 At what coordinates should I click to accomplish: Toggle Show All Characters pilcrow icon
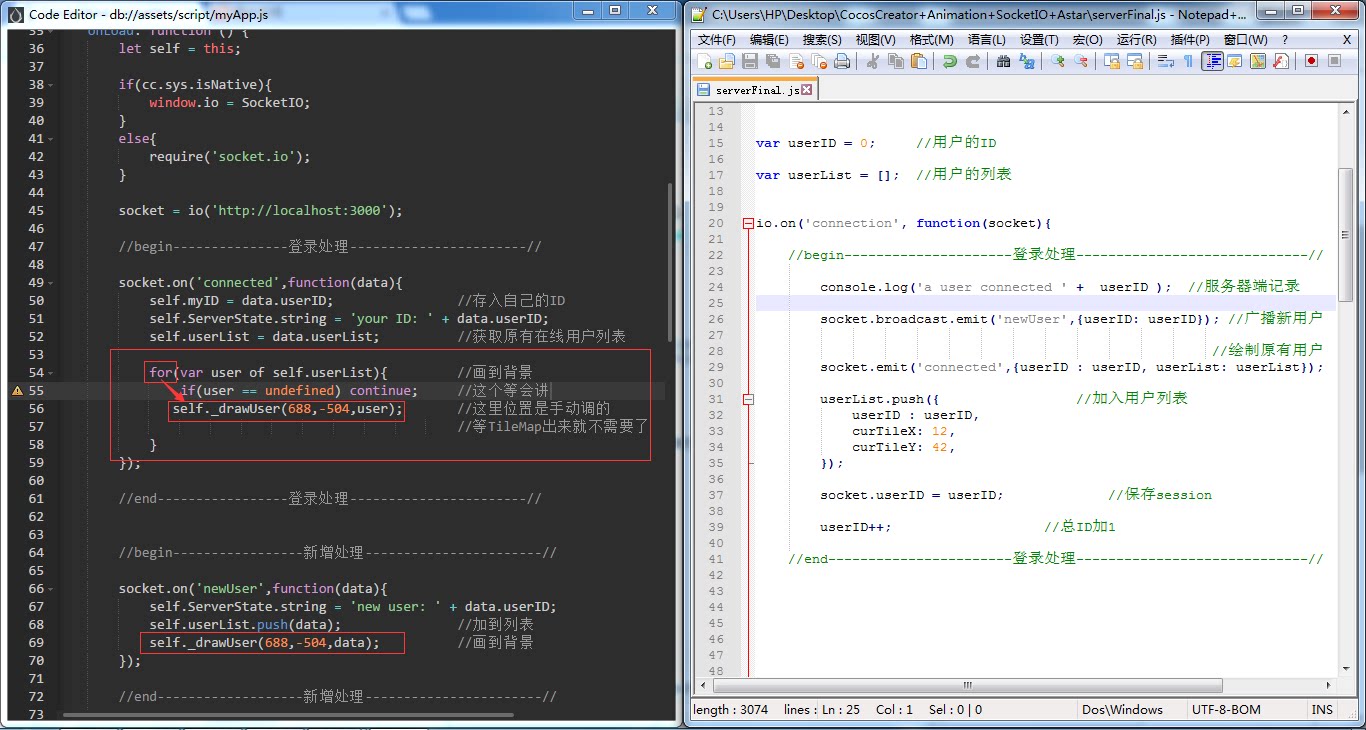coord(1188,61)
